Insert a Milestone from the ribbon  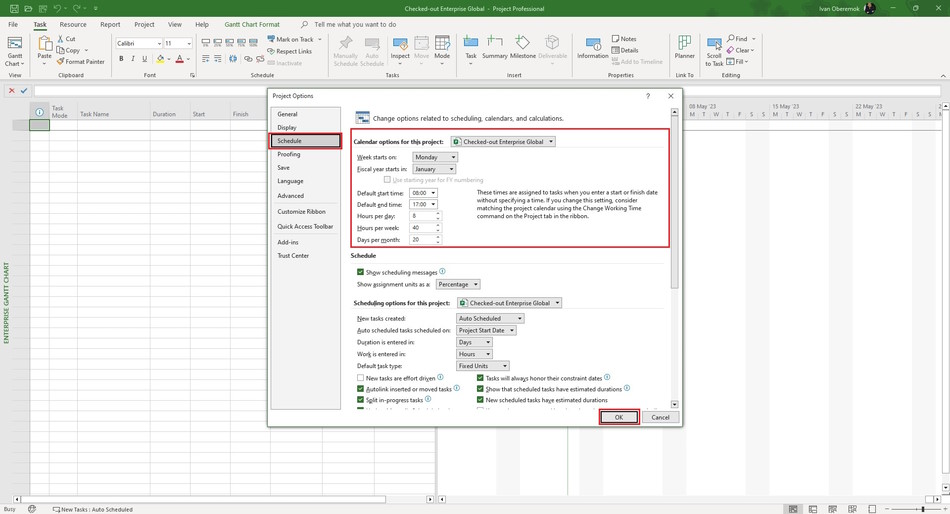click(x=522, y=47)
